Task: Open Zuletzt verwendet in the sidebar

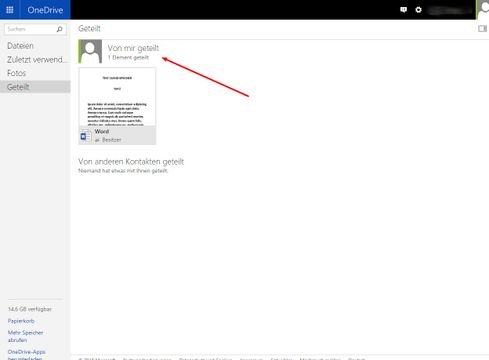Action: click(37, 60)
